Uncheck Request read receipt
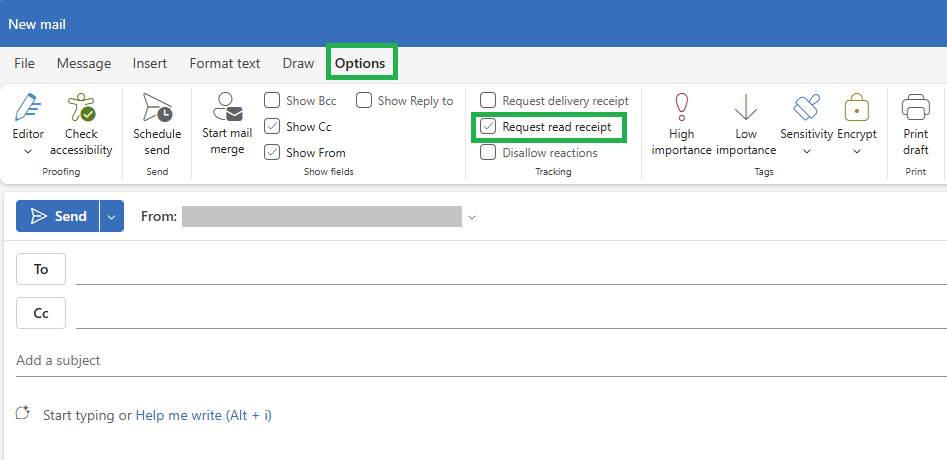This screenshot has width=947, height=460. 488,126
